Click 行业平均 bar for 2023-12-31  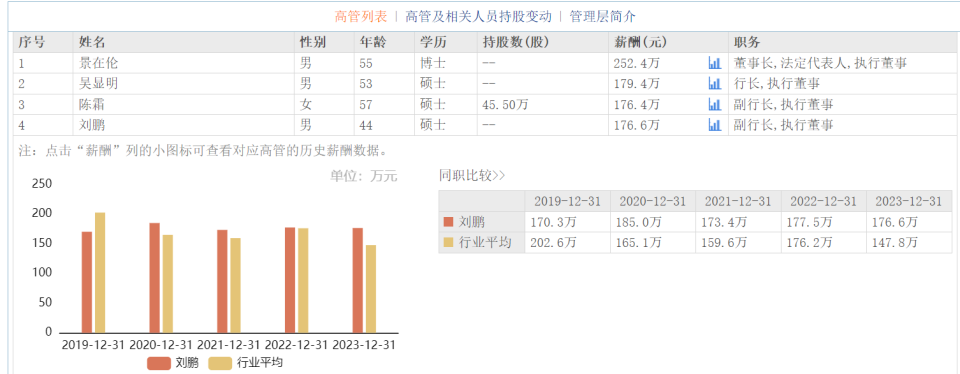pyautogui.click(x=371, y=289)
